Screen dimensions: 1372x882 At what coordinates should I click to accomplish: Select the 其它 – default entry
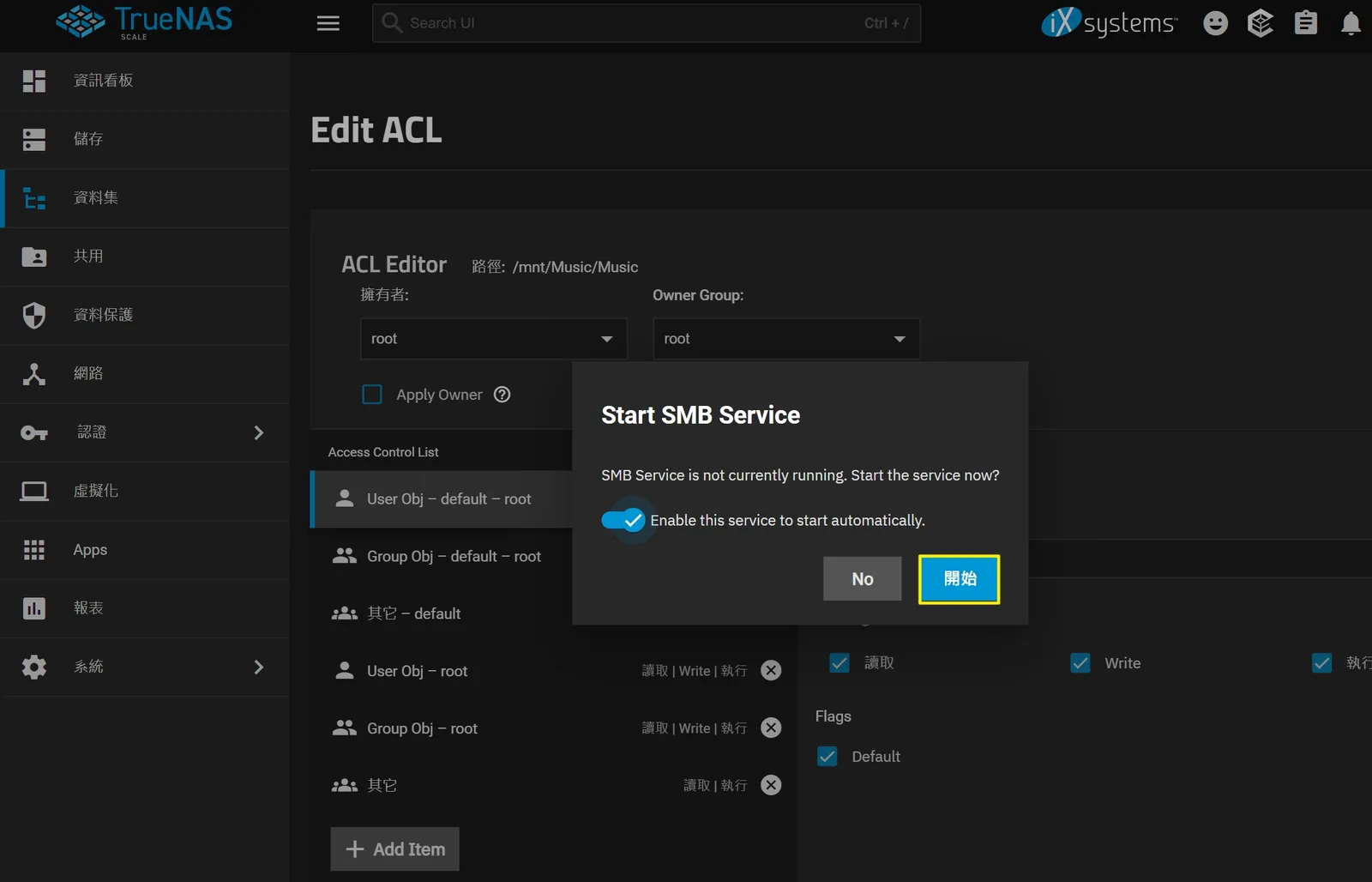[442, 614]
